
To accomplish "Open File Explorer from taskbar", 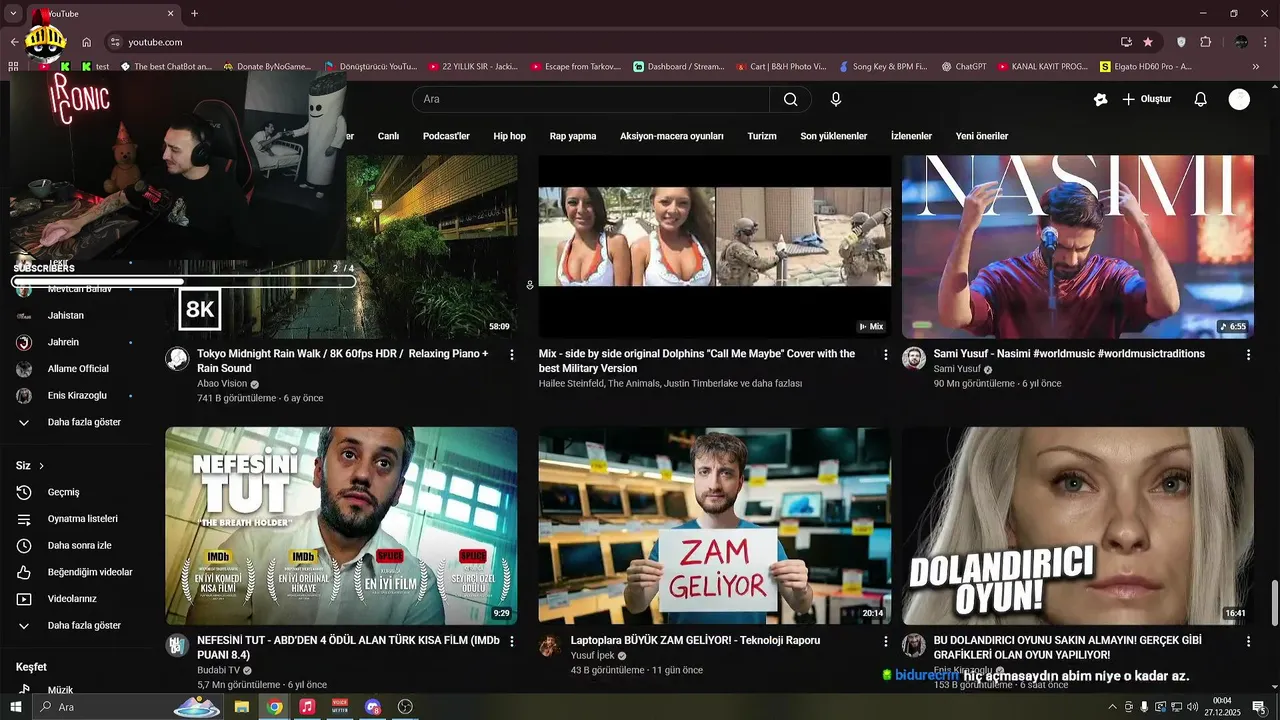I will tap(241, 707).
